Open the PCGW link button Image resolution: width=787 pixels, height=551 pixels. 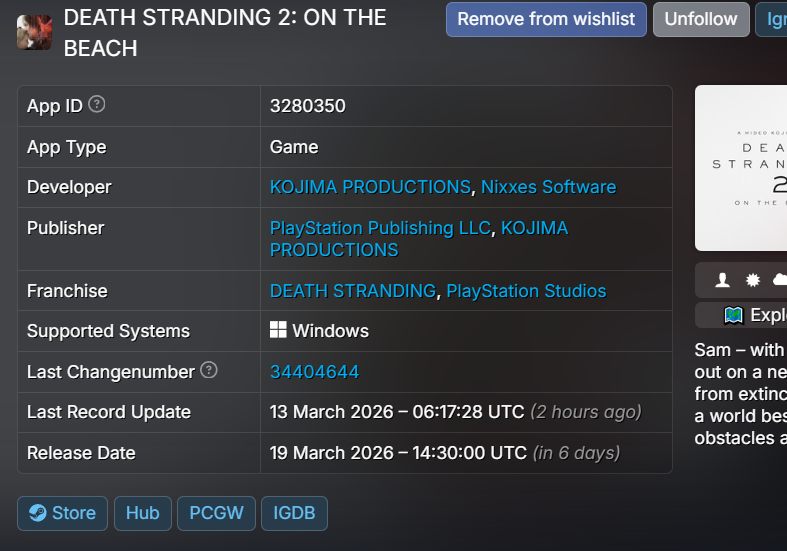coord(216,513)
